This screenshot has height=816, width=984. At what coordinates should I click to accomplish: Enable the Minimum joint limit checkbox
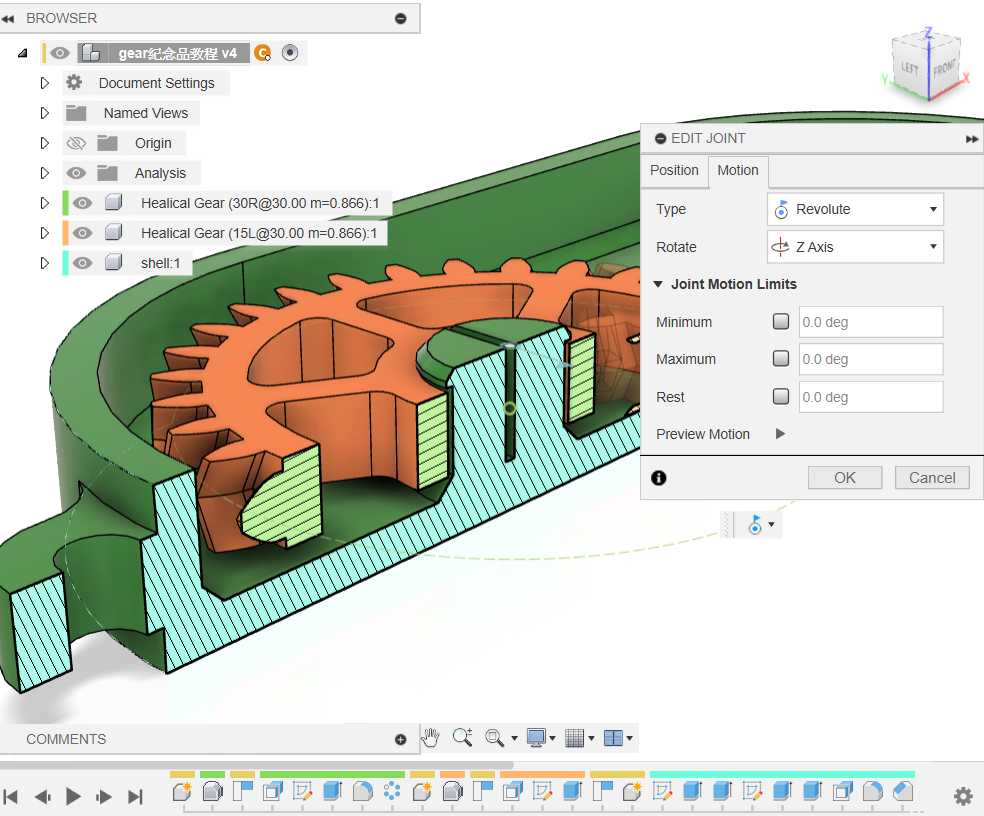[x=781, y=322]
